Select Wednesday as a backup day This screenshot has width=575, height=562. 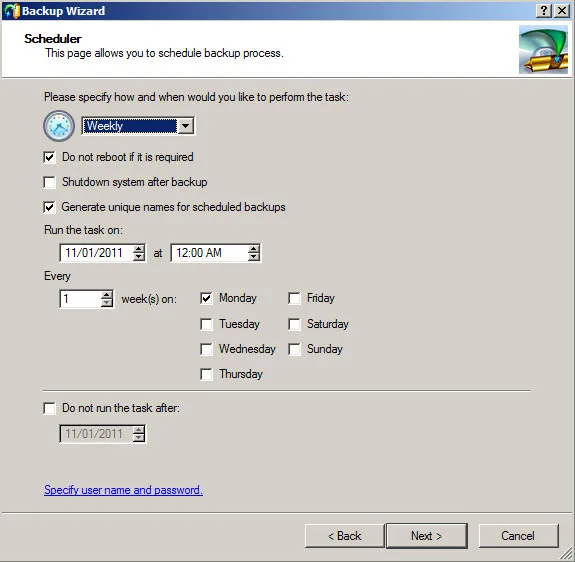(x=206, y=349)
